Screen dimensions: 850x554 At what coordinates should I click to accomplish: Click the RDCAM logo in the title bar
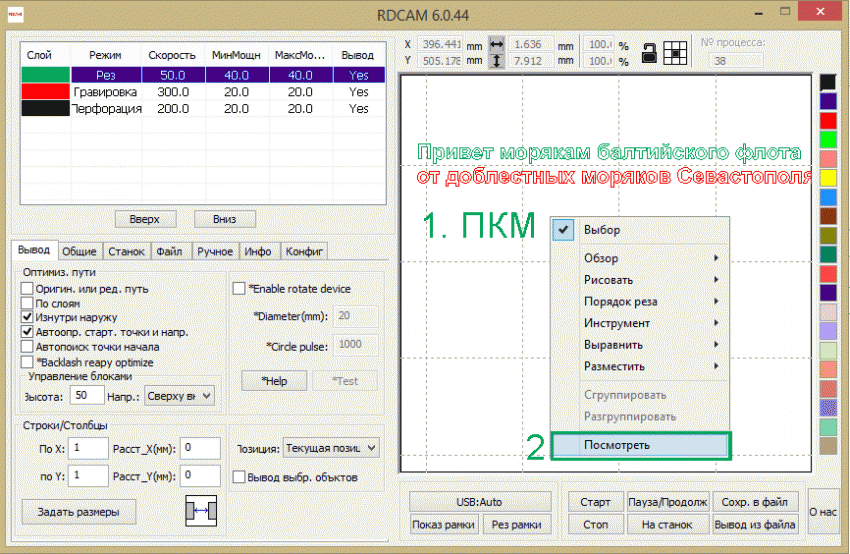[17, 15]
